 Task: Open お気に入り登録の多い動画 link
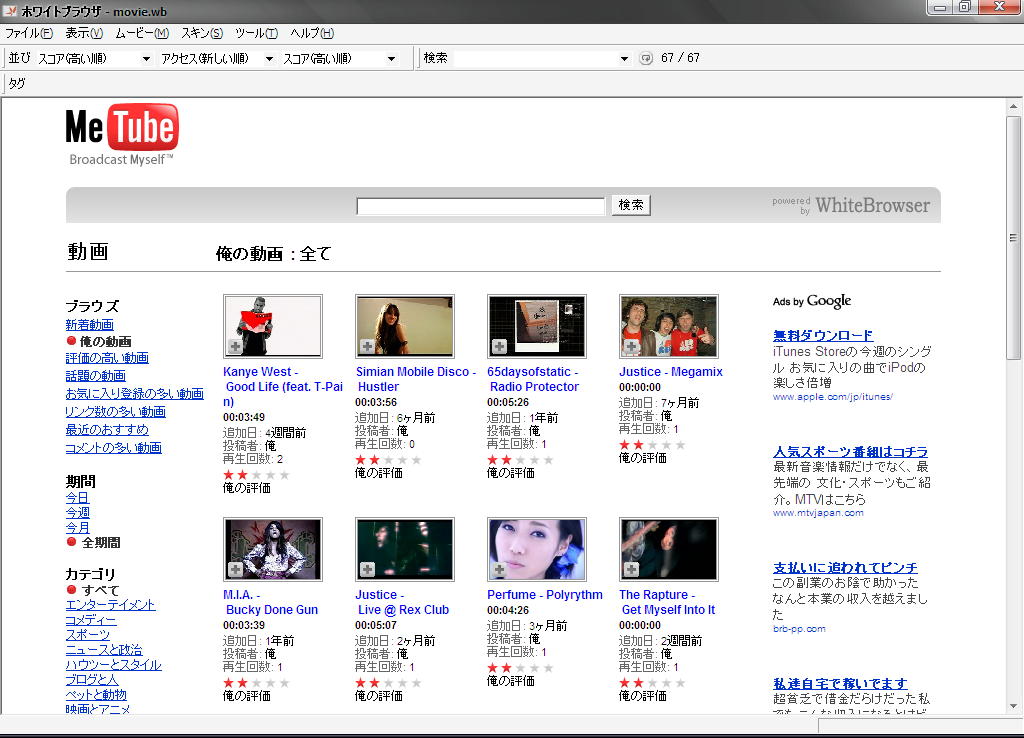pos(135,393)
